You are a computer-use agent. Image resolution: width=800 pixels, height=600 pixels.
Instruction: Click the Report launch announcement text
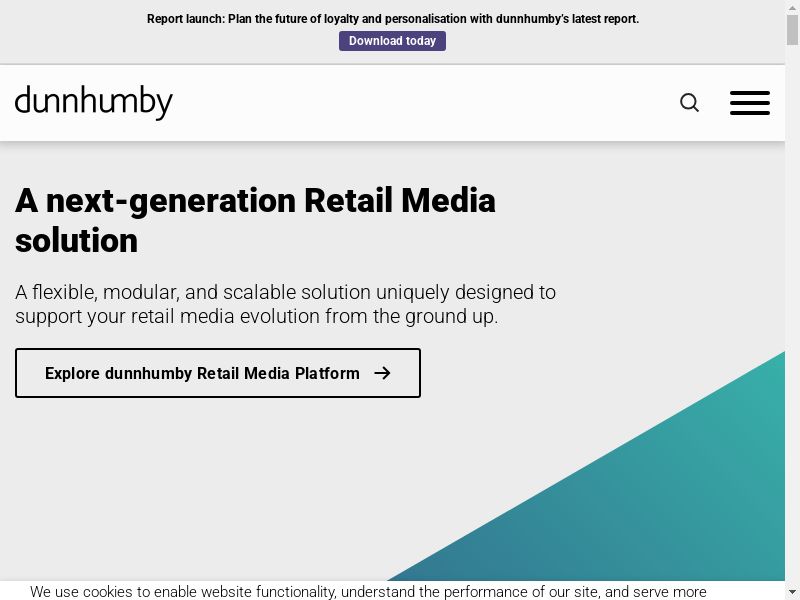[x=392, y=19]
